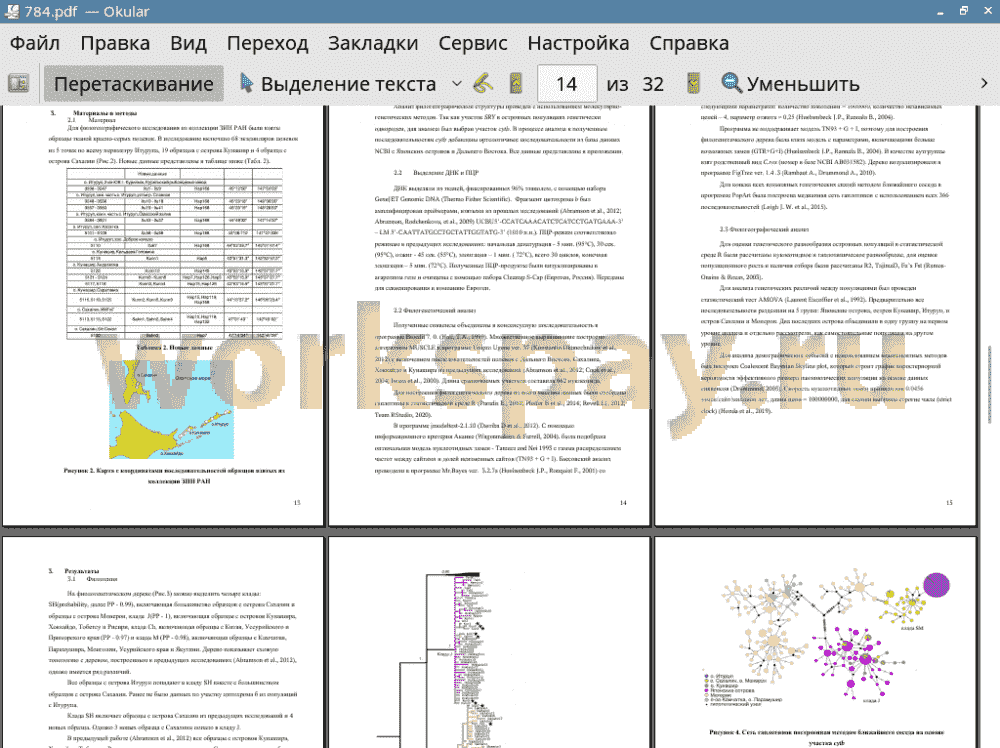Go to previous page icon
The width and height of the screenshot is (1000, 748).
(516, 84)
